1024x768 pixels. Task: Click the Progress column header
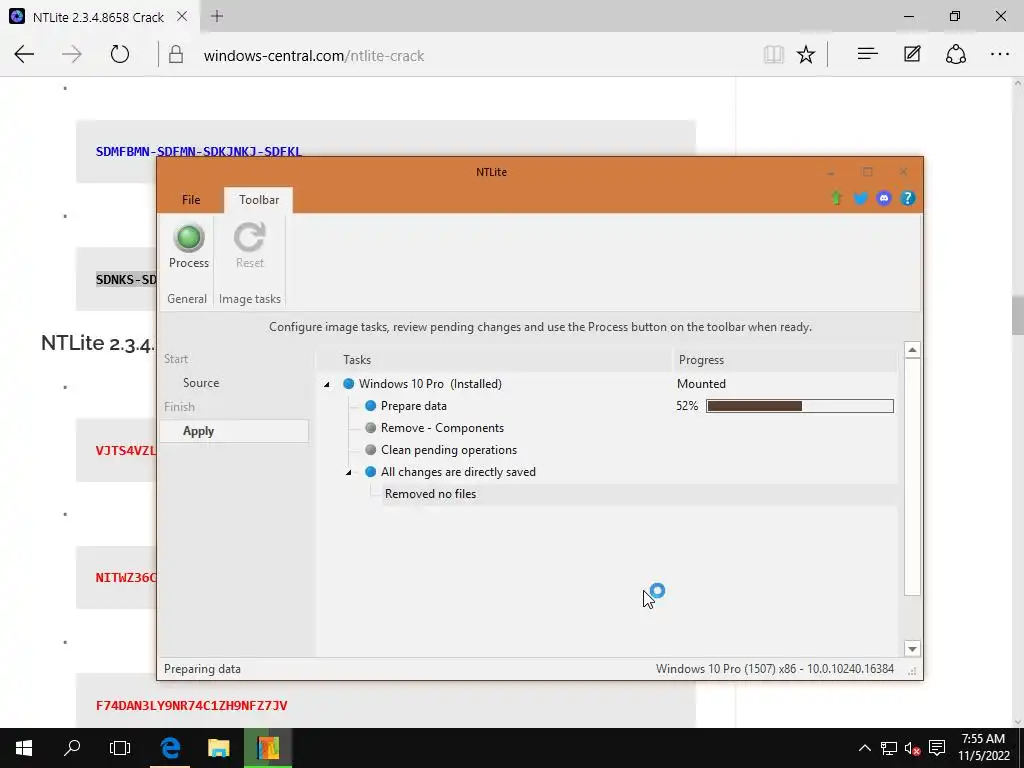point(785,360)
